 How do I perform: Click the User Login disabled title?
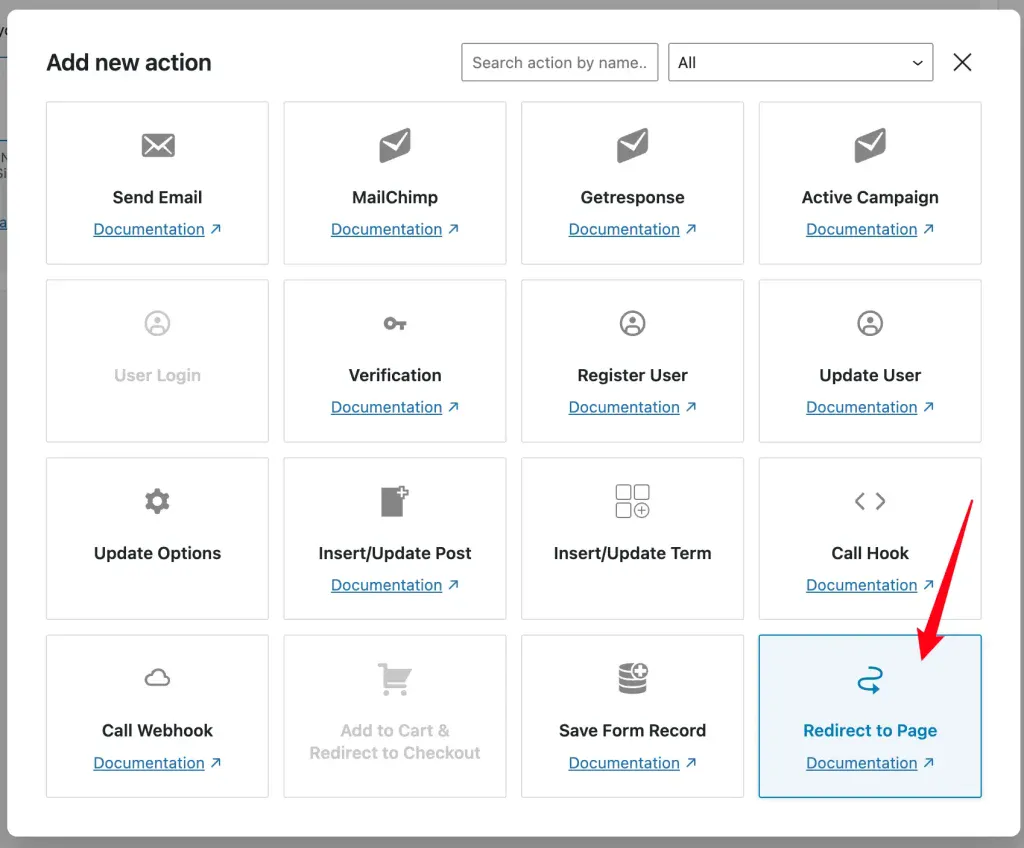[x=157, y=375]
